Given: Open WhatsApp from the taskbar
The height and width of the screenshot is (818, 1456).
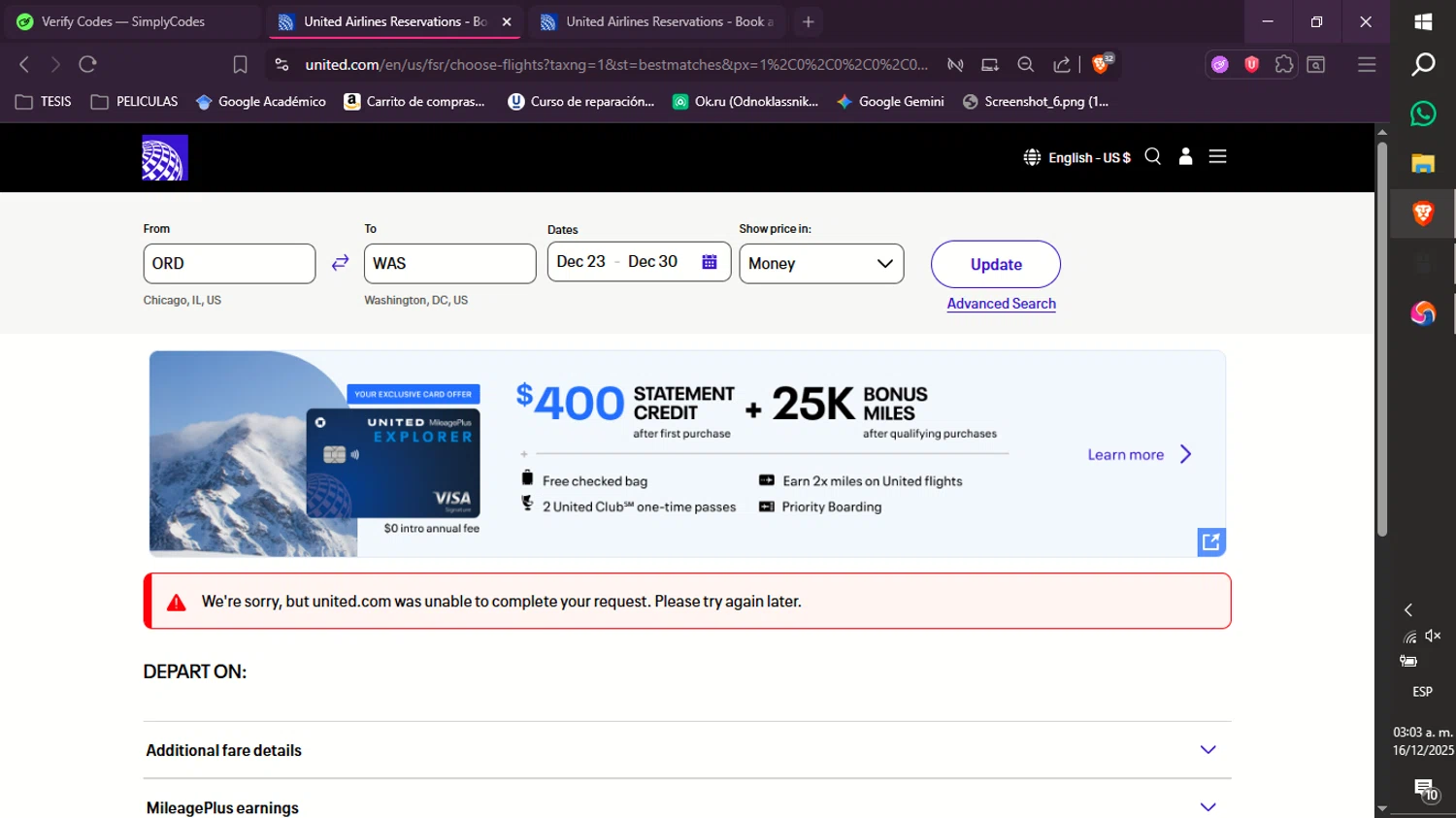Looking at the screenshot, I should click(1423, 114).
